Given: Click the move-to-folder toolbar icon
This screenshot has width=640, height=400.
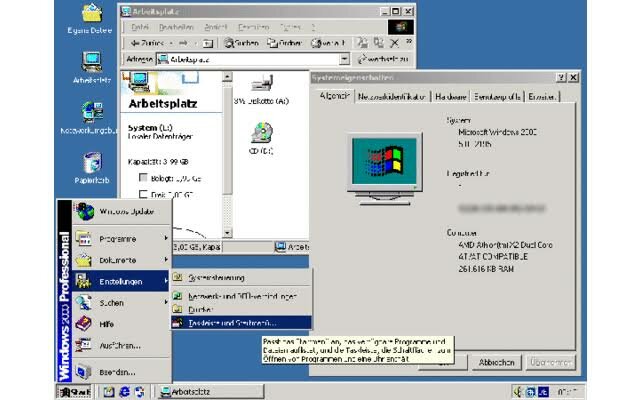Looking at the screenshot, I should click(x=362, y=42).
